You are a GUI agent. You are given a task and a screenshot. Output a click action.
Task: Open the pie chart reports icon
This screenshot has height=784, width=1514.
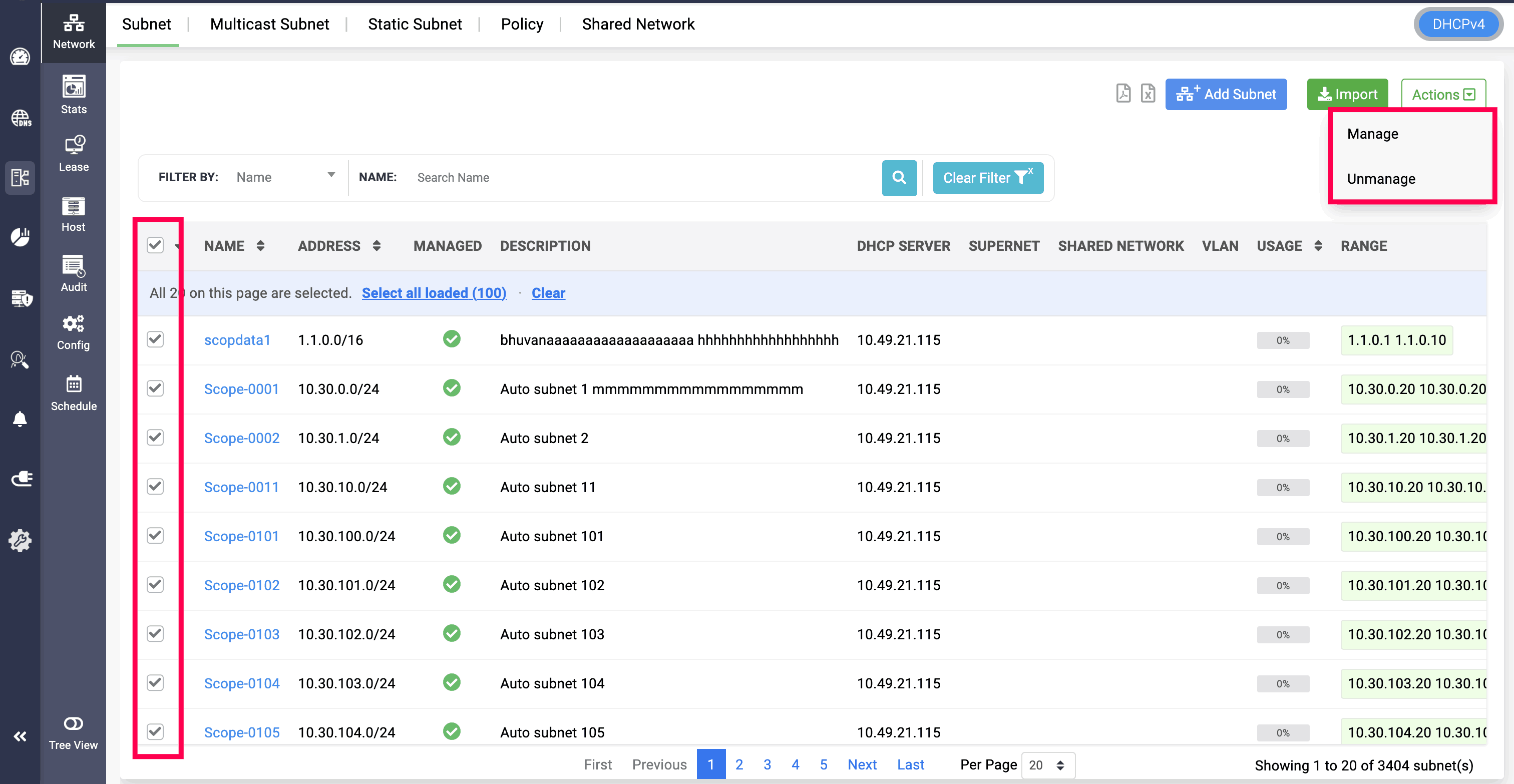(x=20, y=237)
